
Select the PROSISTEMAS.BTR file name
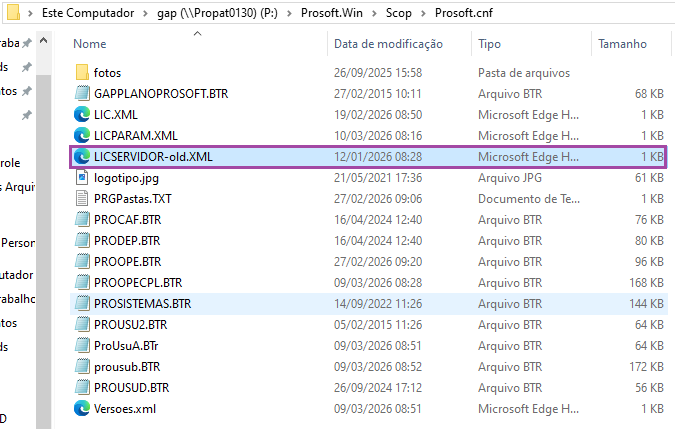pyautogui.click(x=142, y=304)
